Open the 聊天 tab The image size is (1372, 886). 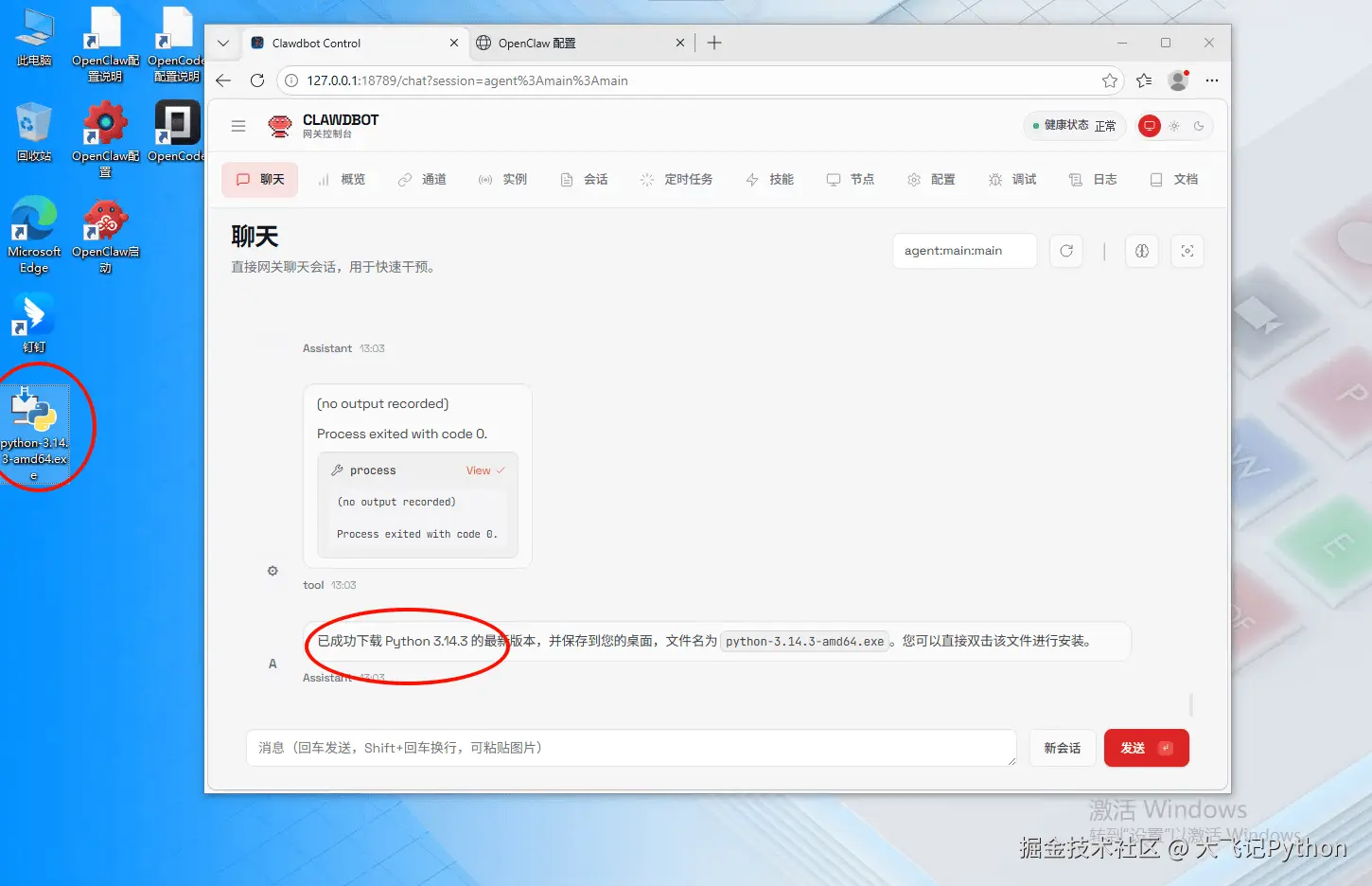tap(260, 180)
